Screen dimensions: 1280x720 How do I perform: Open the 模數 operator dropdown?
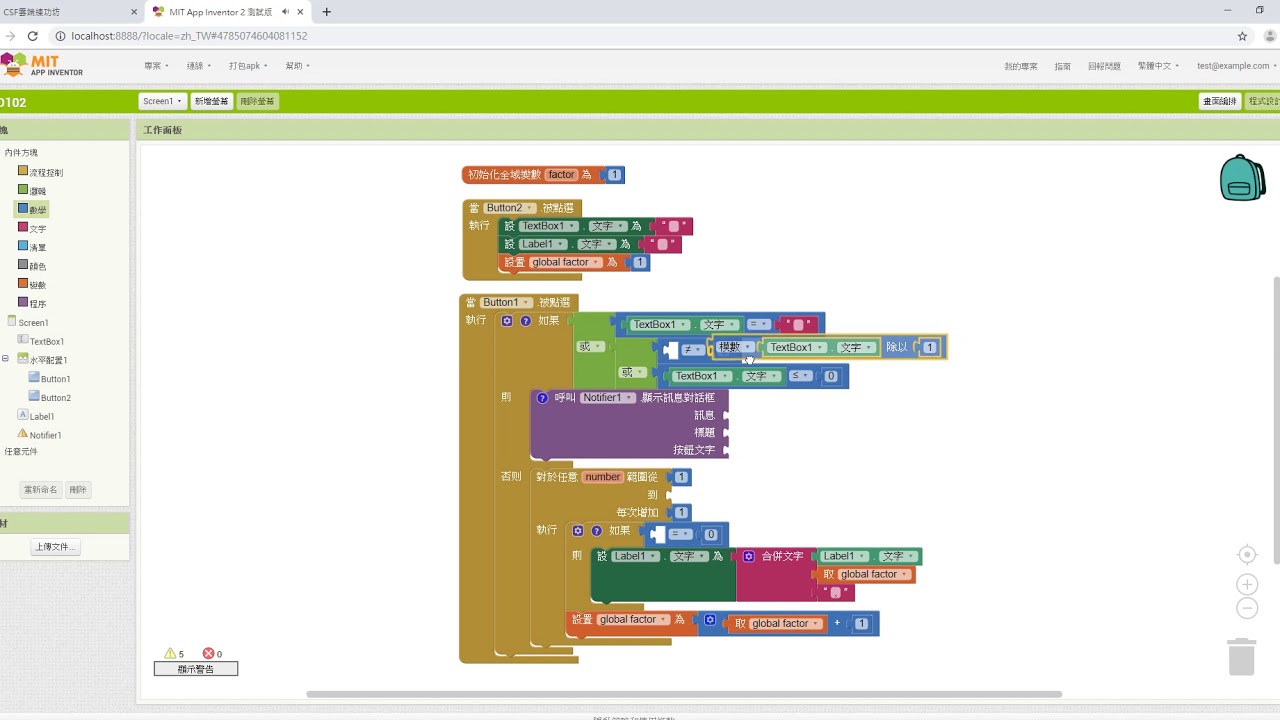tap(736, 347)
